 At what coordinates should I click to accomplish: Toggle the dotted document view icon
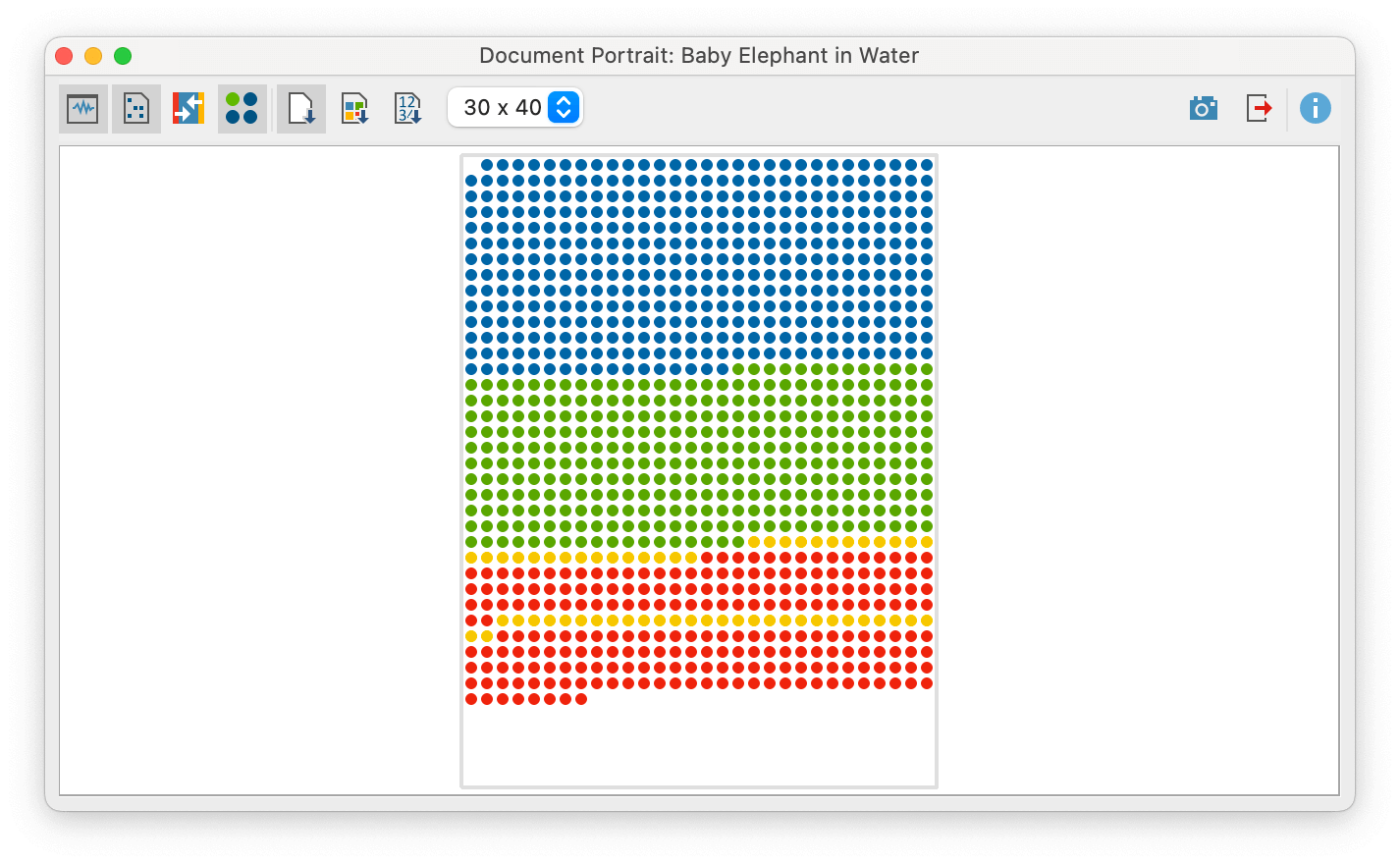(135, 108)
